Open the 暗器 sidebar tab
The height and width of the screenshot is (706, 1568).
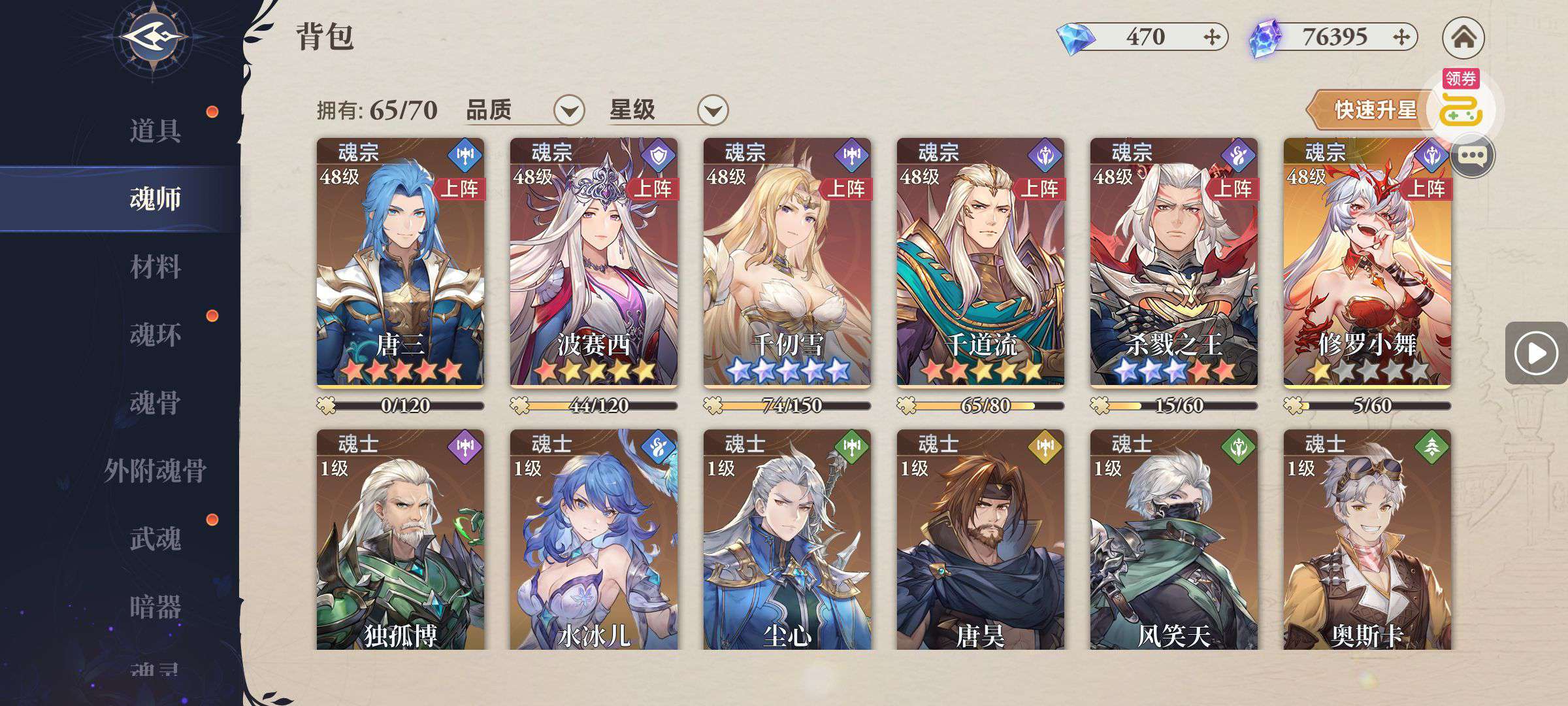[155, 607]
